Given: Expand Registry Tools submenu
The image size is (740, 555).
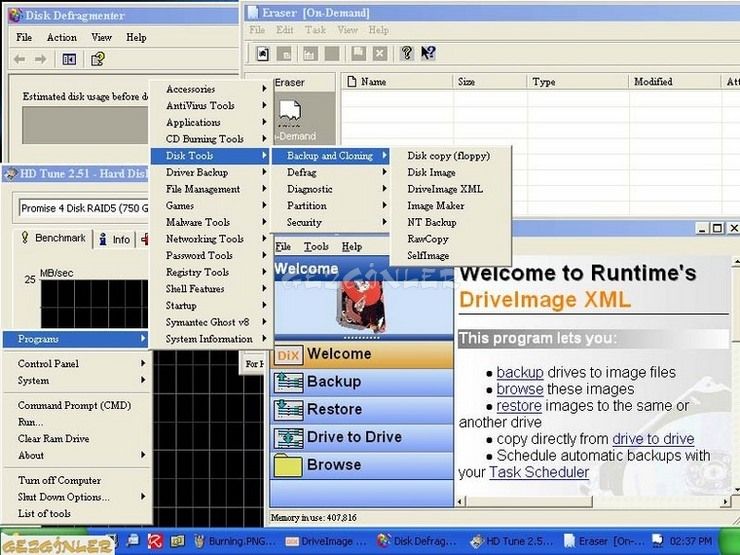Looking at the screenshot, I should [x=211, y=272].
